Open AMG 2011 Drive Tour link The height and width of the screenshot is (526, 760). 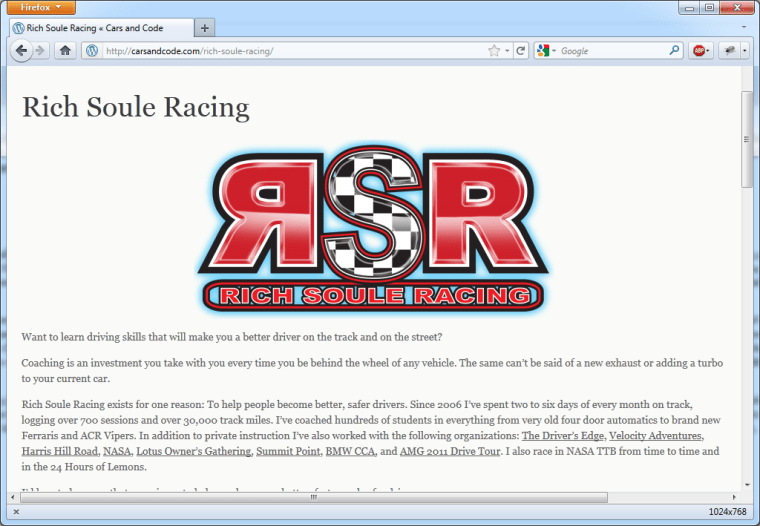point(450,451)
